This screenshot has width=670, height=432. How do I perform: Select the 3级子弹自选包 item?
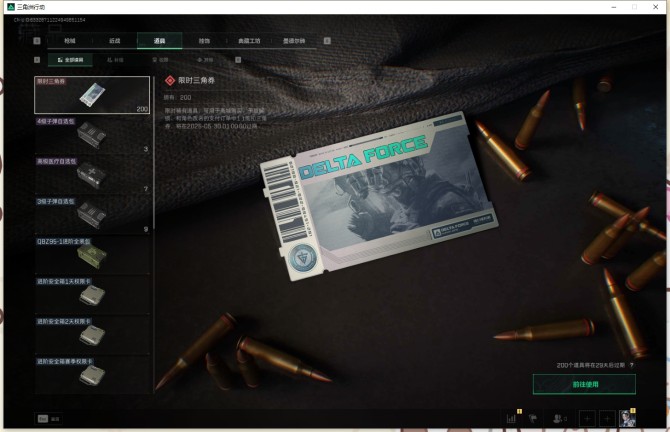click(x=92, y=215)
